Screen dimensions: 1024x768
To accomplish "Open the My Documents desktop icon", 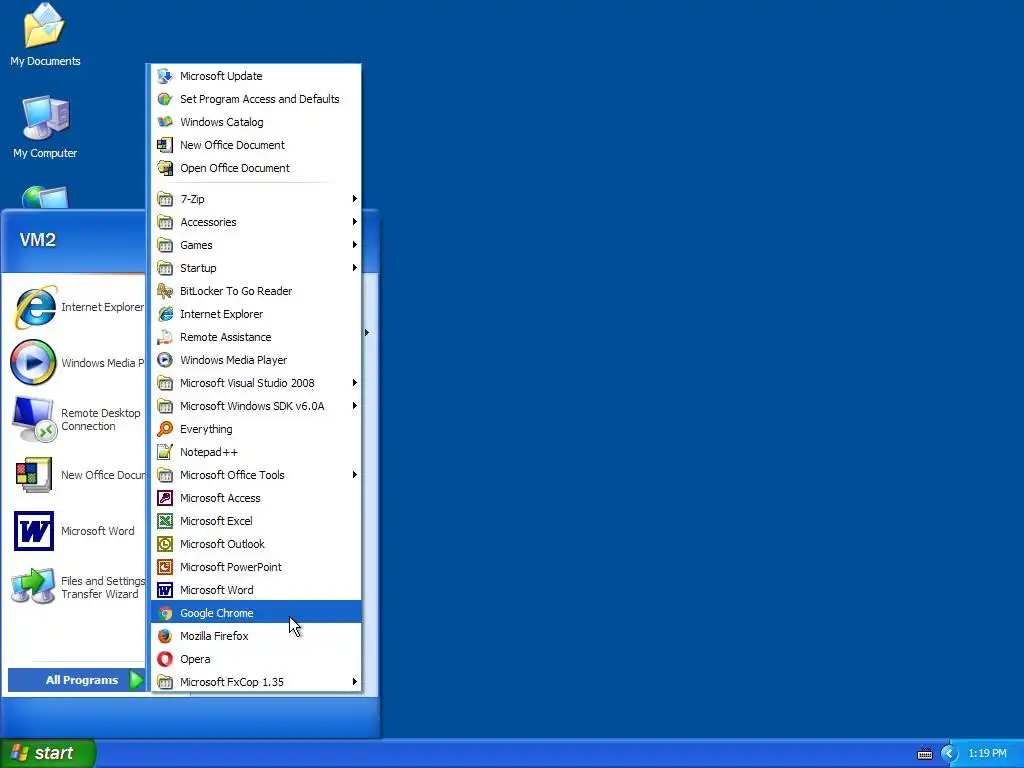I will click(44, 35).
